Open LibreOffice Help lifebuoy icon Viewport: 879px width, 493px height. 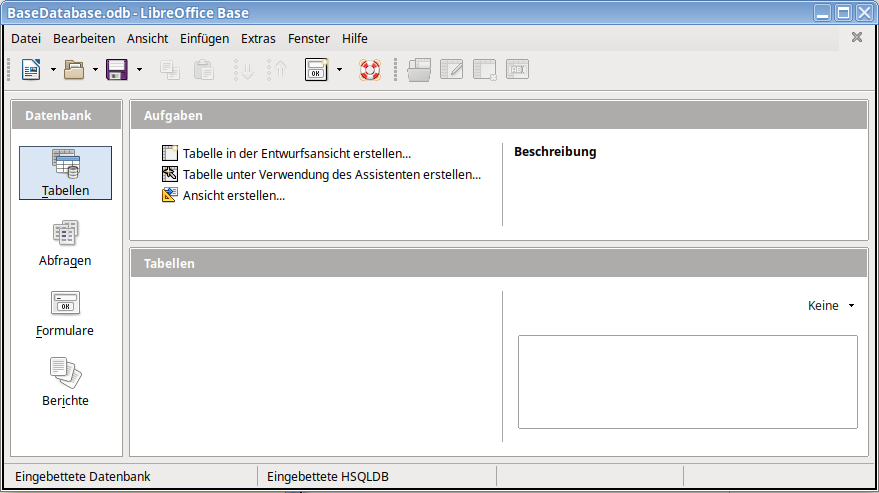pyautogui.click(x=370, y=69)
